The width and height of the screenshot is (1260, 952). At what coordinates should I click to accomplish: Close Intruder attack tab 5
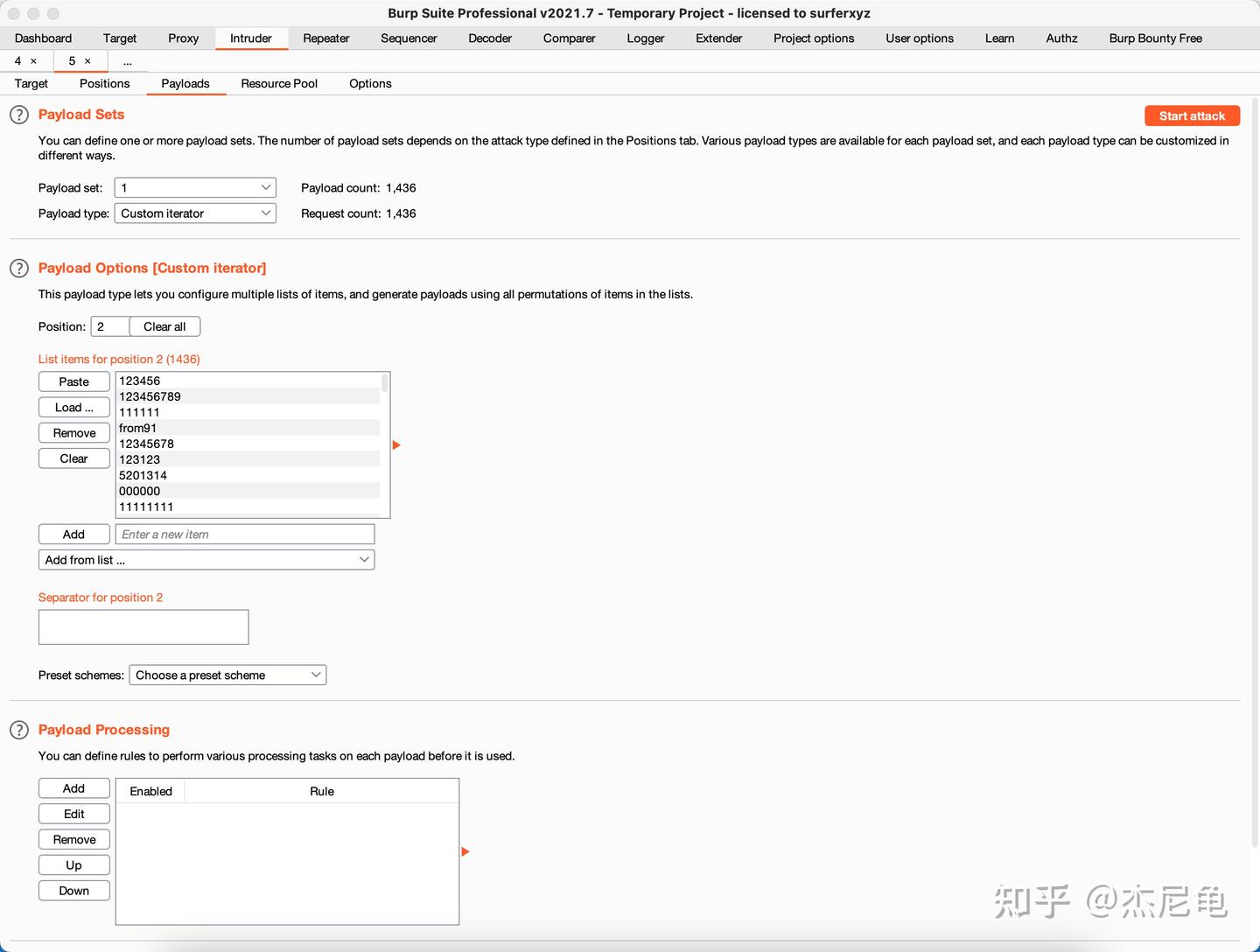(x=87, y=61)
